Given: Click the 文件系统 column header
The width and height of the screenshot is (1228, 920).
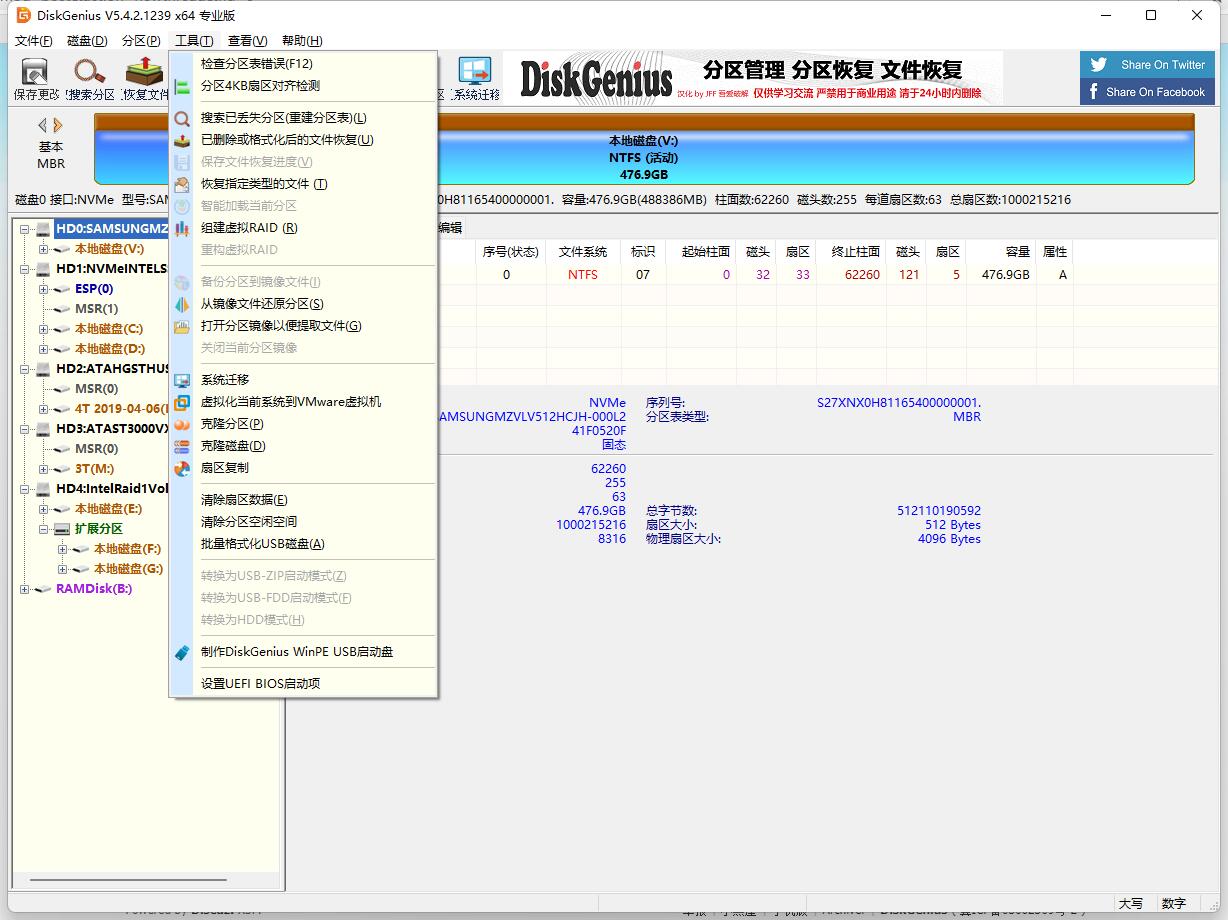Looking at the screenshot, I should click(x=583, y=252).
